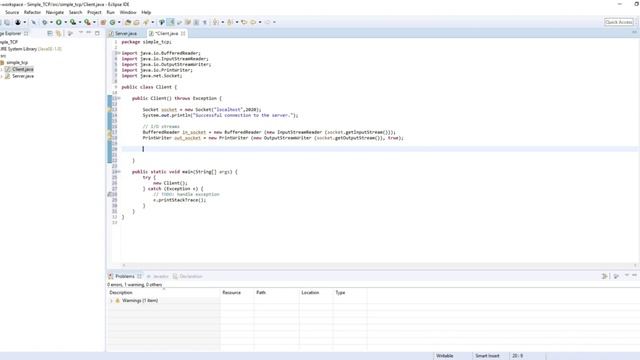Viewport: 640px width, 360px height.
Task: Open the Coverage button dropdown arrow
Action: click(80, 22)
